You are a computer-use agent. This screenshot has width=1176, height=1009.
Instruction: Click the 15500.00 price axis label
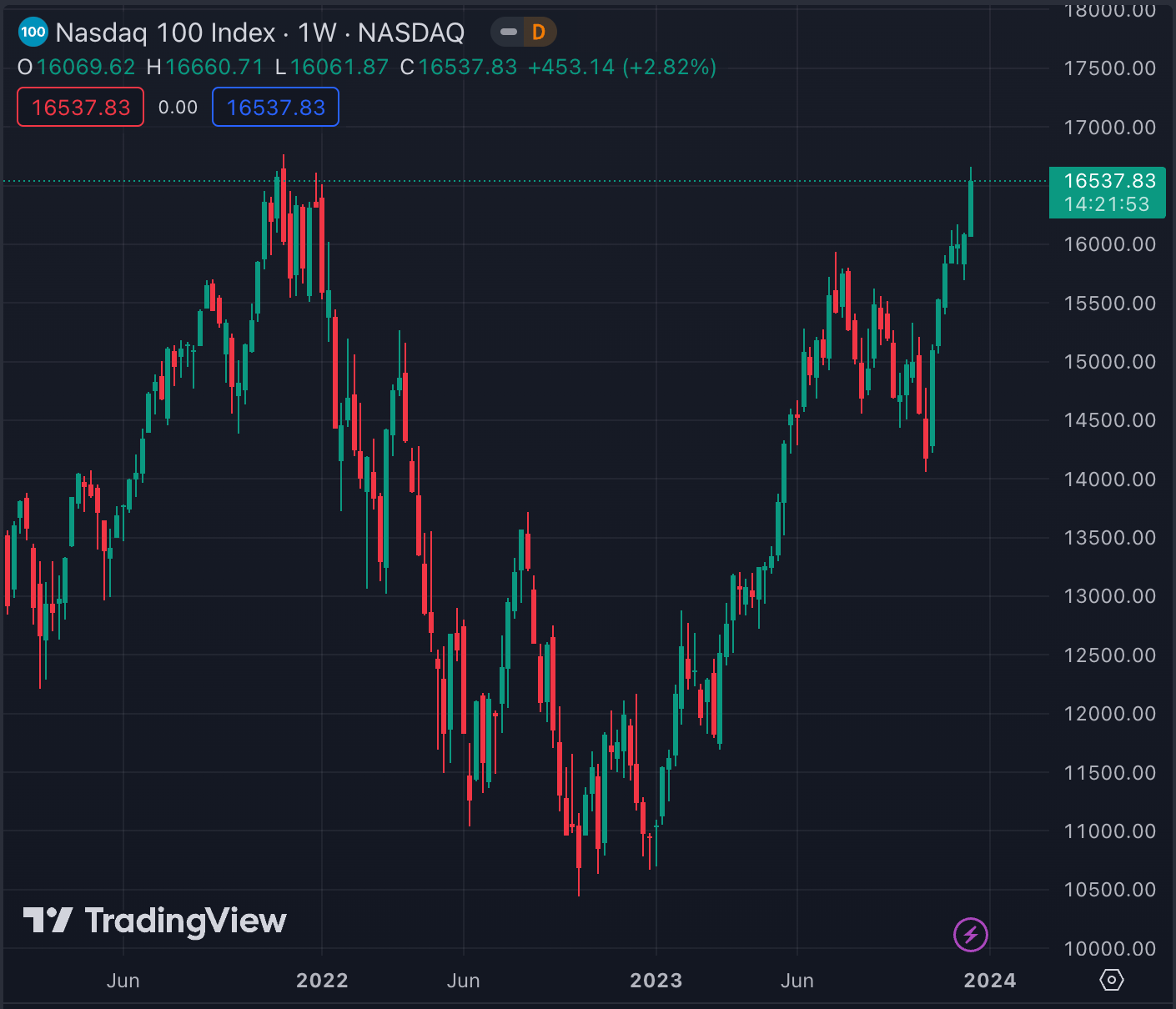tap(1110, 304)
